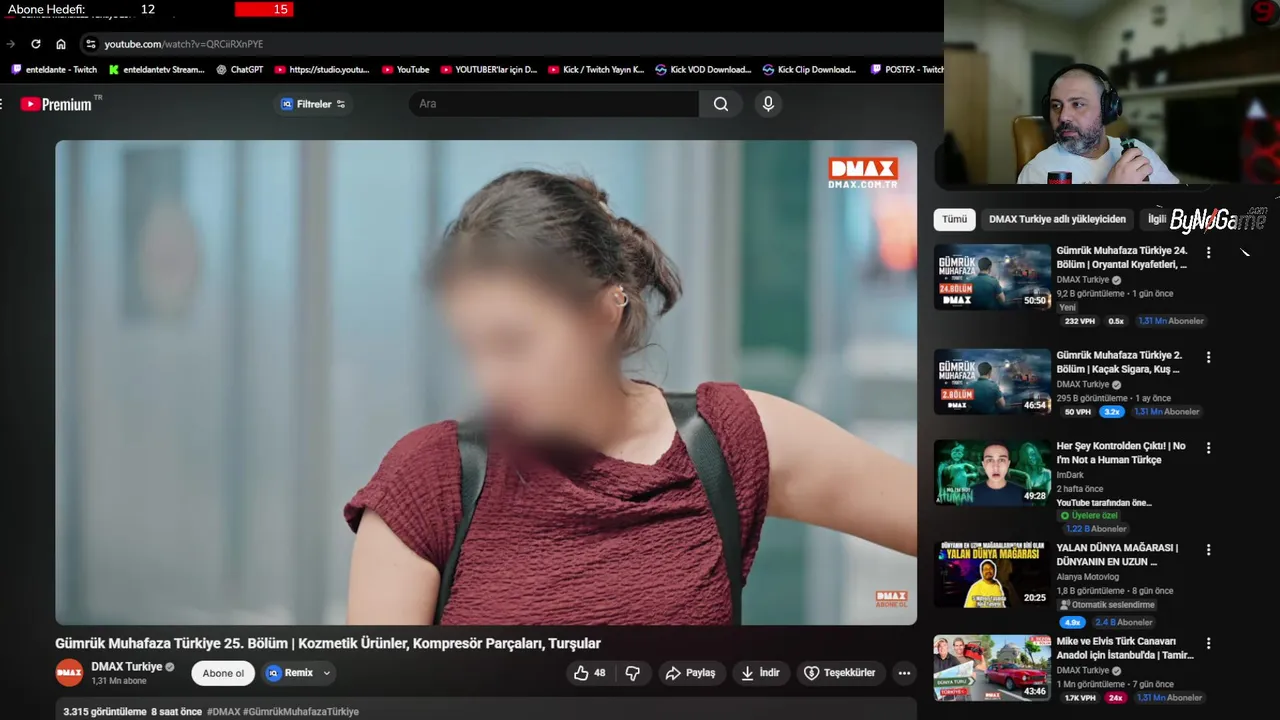Open the YALAN DÜNYA MAĞARASI title

(1117, 555)
